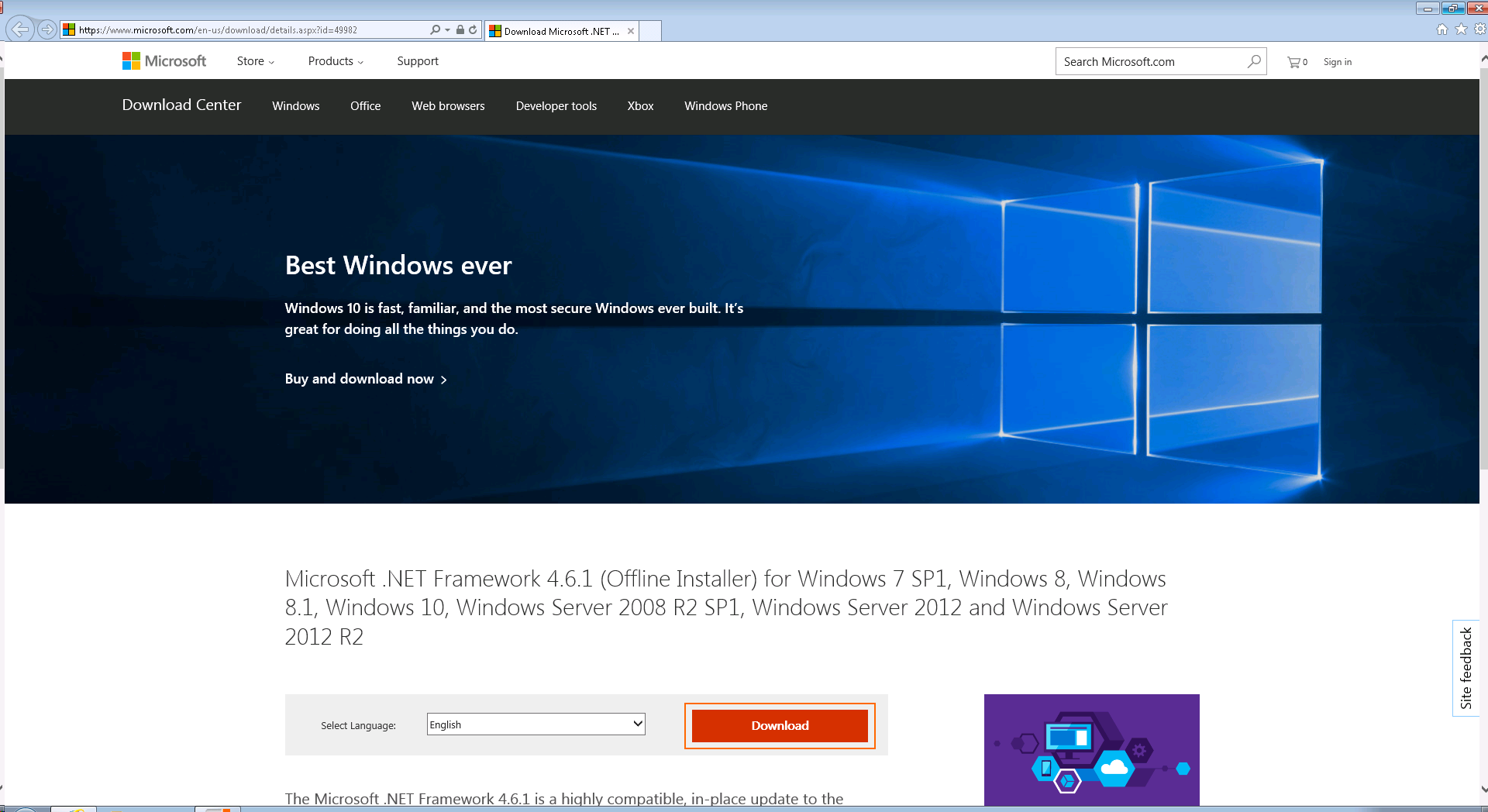The image size is (1488, 812).
Task: Click the browser Back arrow button
Action: 19,29
